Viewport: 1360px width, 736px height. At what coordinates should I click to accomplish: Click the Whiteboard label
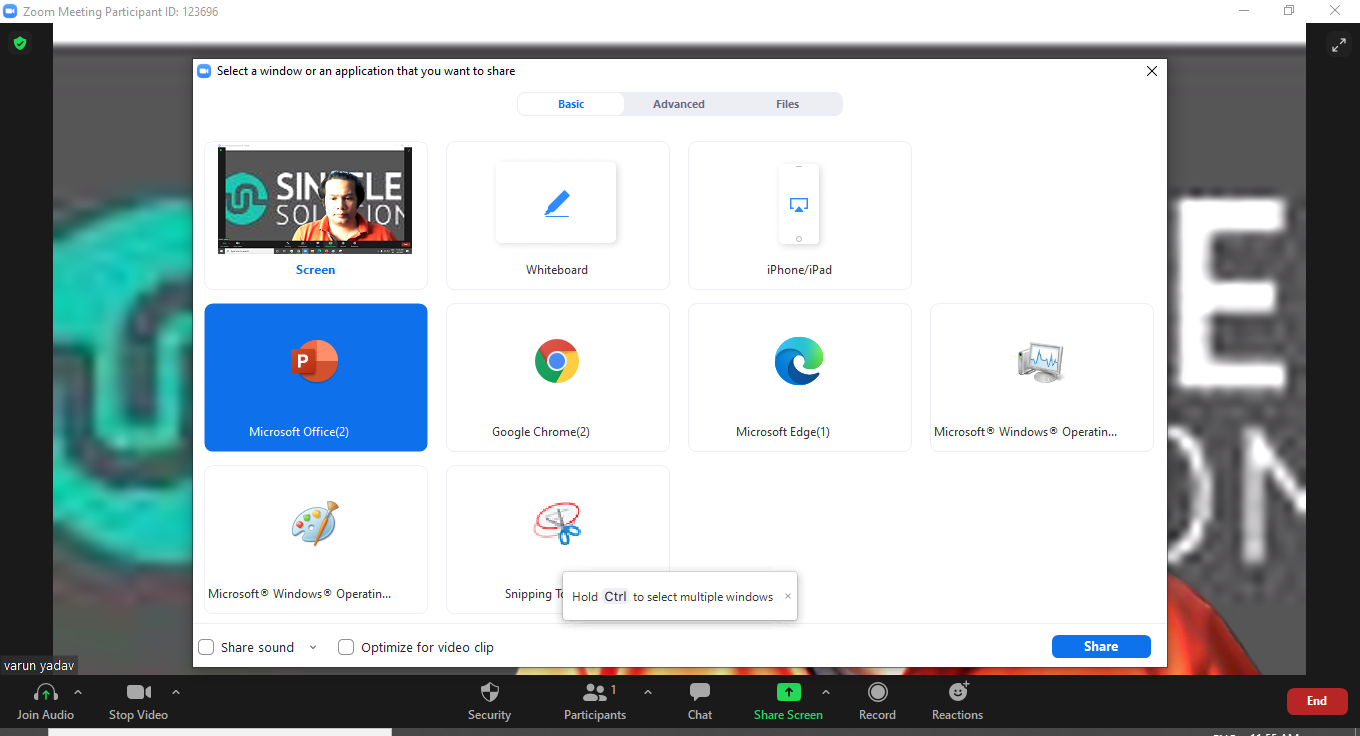(x=557, y=270)
